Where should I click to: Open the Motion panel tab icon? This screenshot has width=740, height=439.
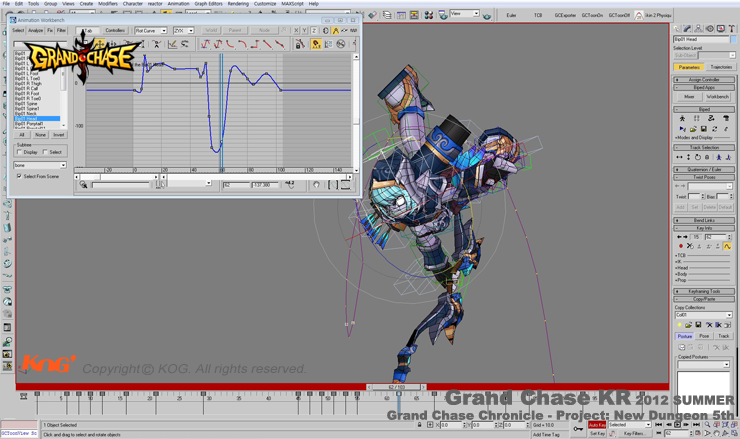click(x=712, y=29)
